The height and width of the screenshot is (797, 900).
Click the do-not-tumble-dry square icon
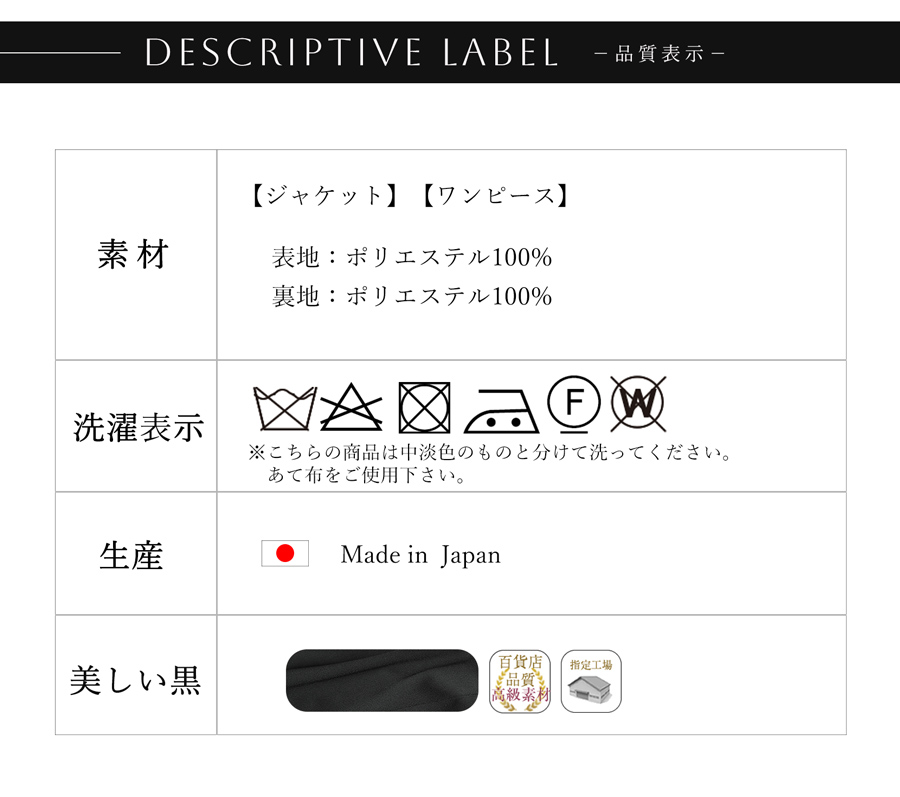pyautogui.click(x=424, y=407)
